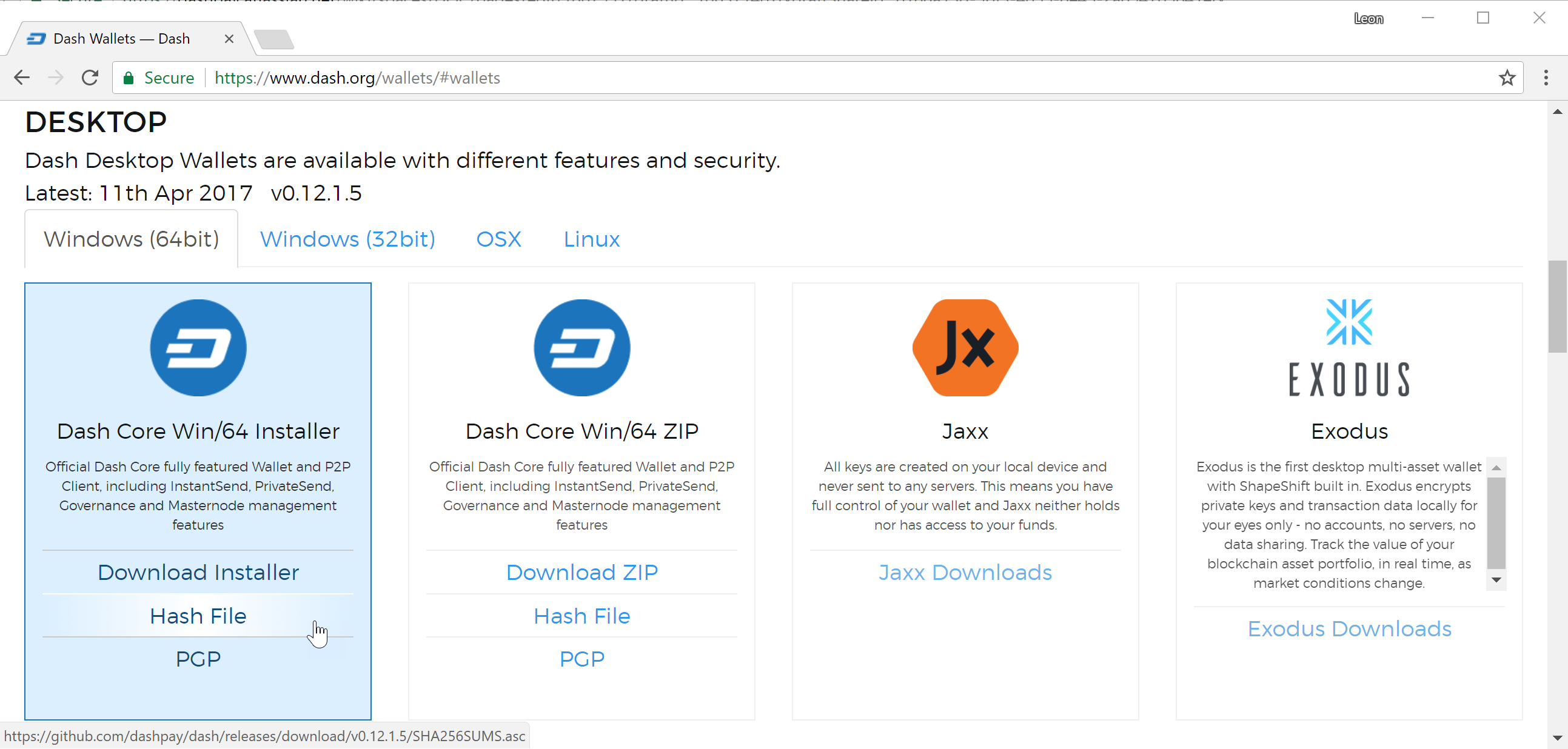
Task: Open a new browser tab
Action: (x=274, y=39)
